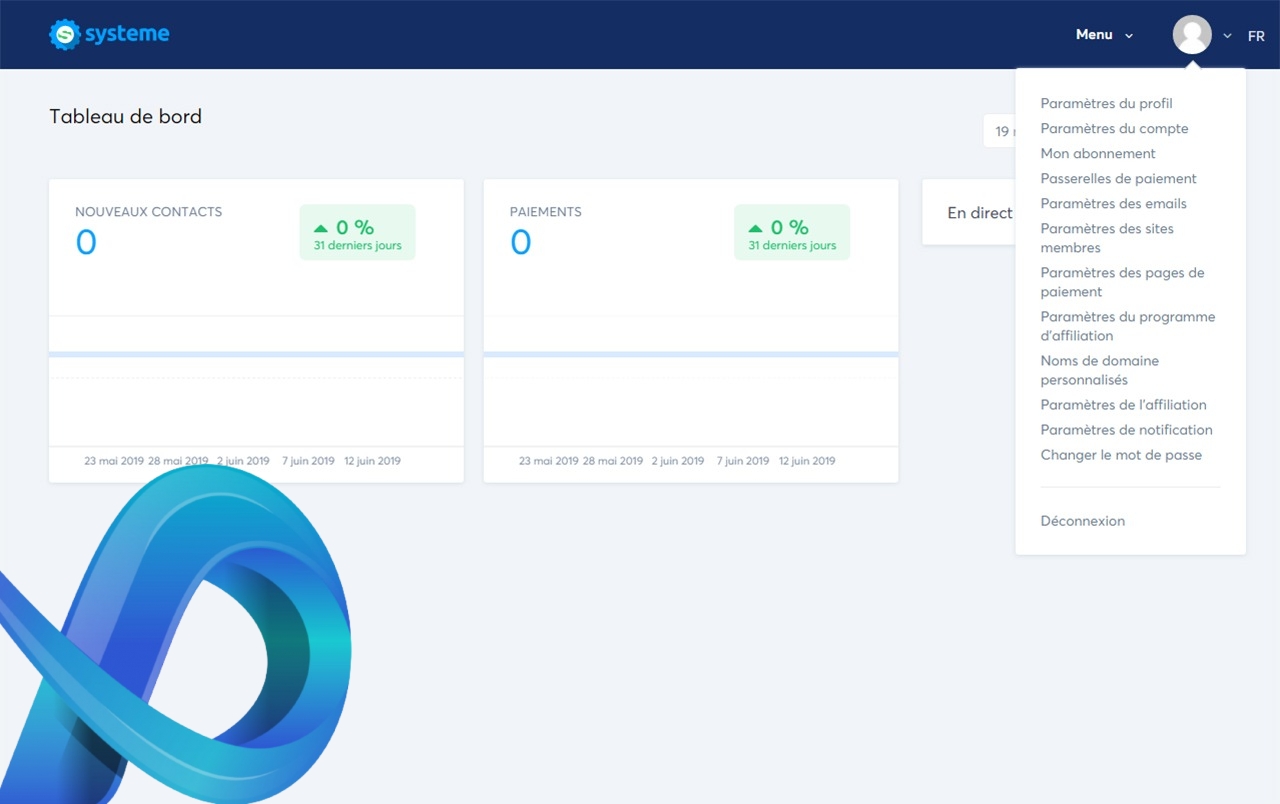The height and width of the screenshot is (804, 1280).
Task: Click the Nouveaux contacts count value
Action: click(x=86, y=242)
